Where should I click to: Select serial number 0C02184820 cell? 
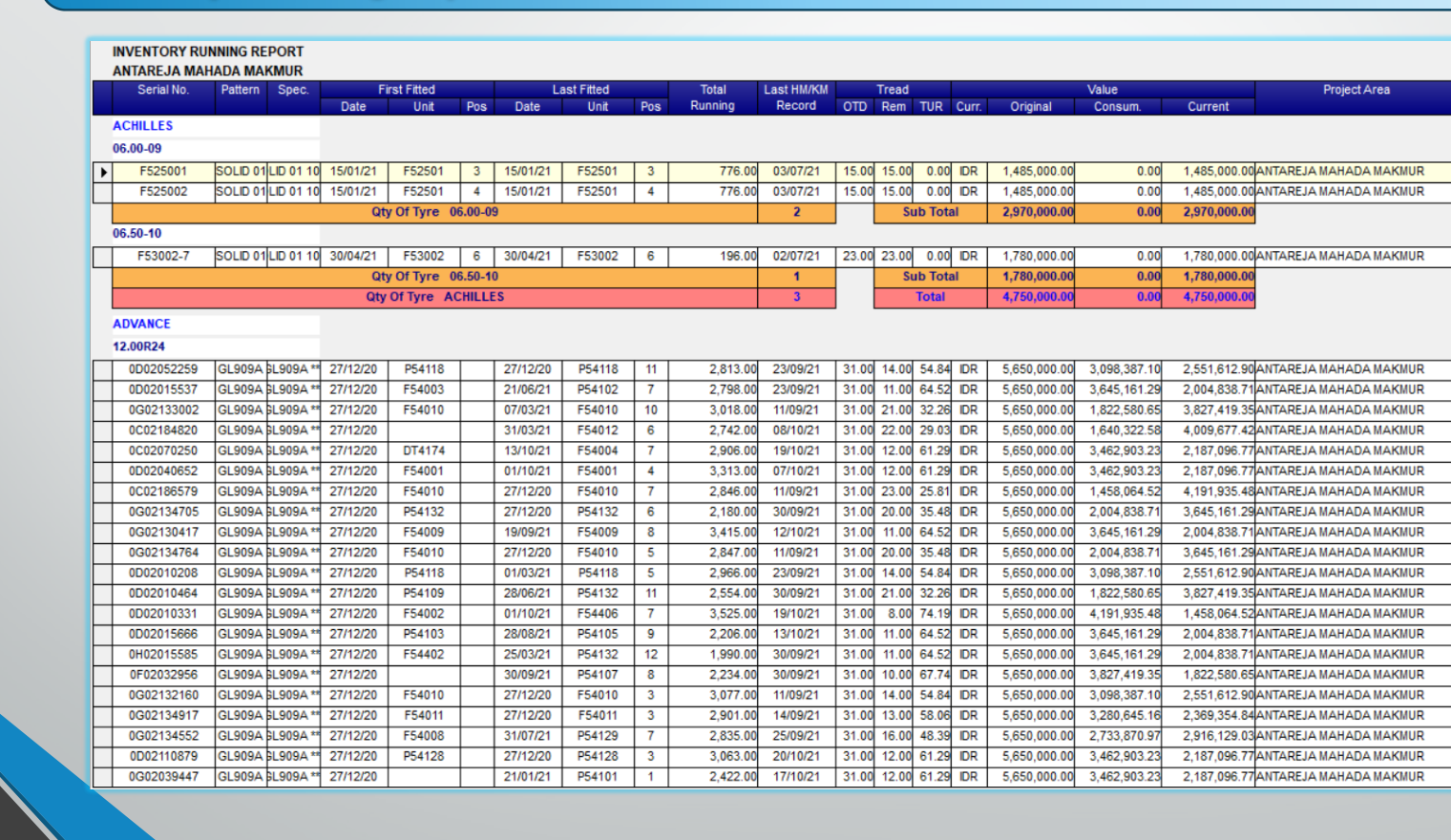pos(163,430)
